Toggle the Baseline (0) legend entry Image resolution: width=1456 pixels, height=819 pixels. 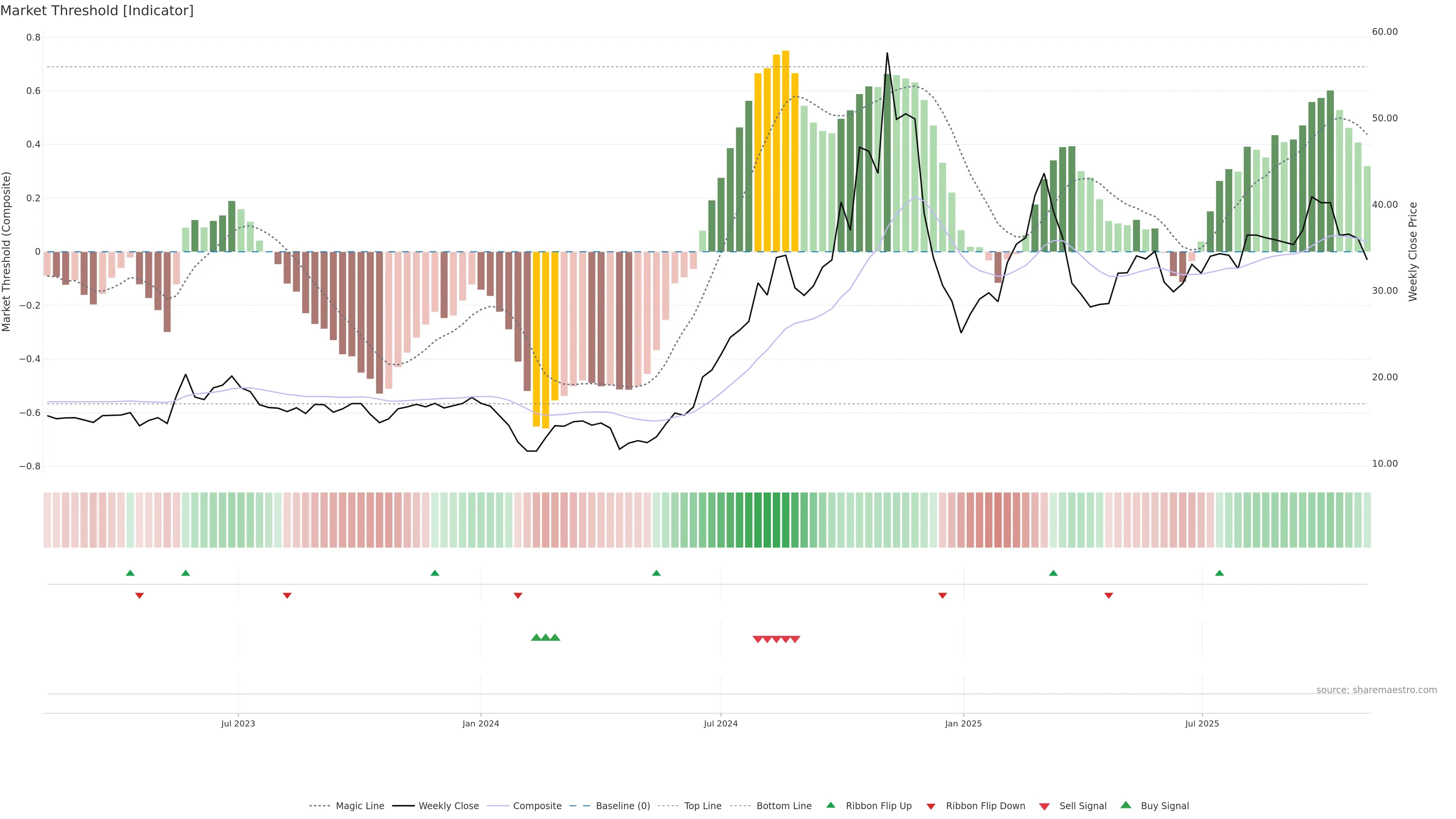[x=622, y=806]
